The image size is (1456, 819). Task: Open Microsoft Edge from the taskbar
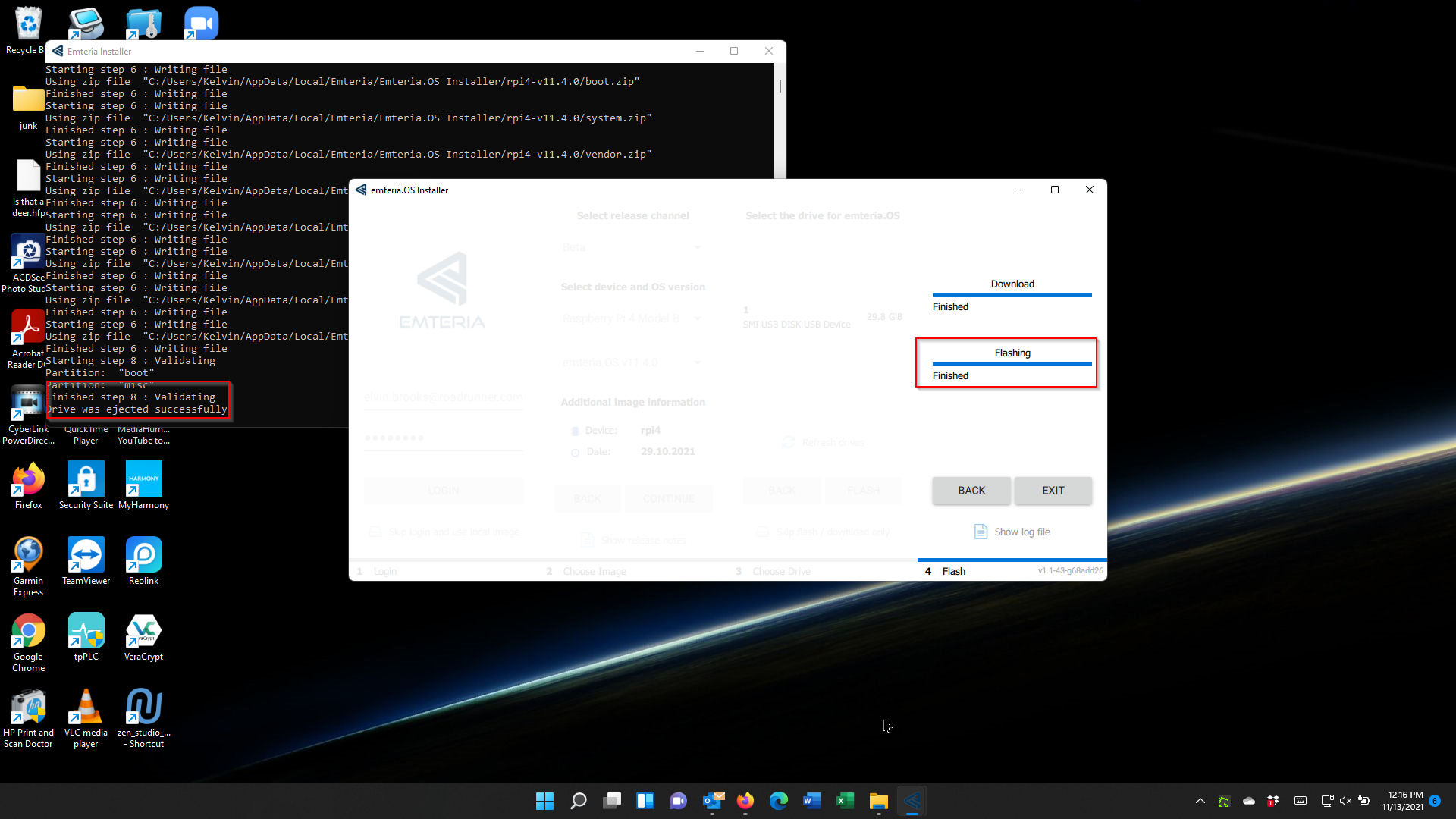779,800
